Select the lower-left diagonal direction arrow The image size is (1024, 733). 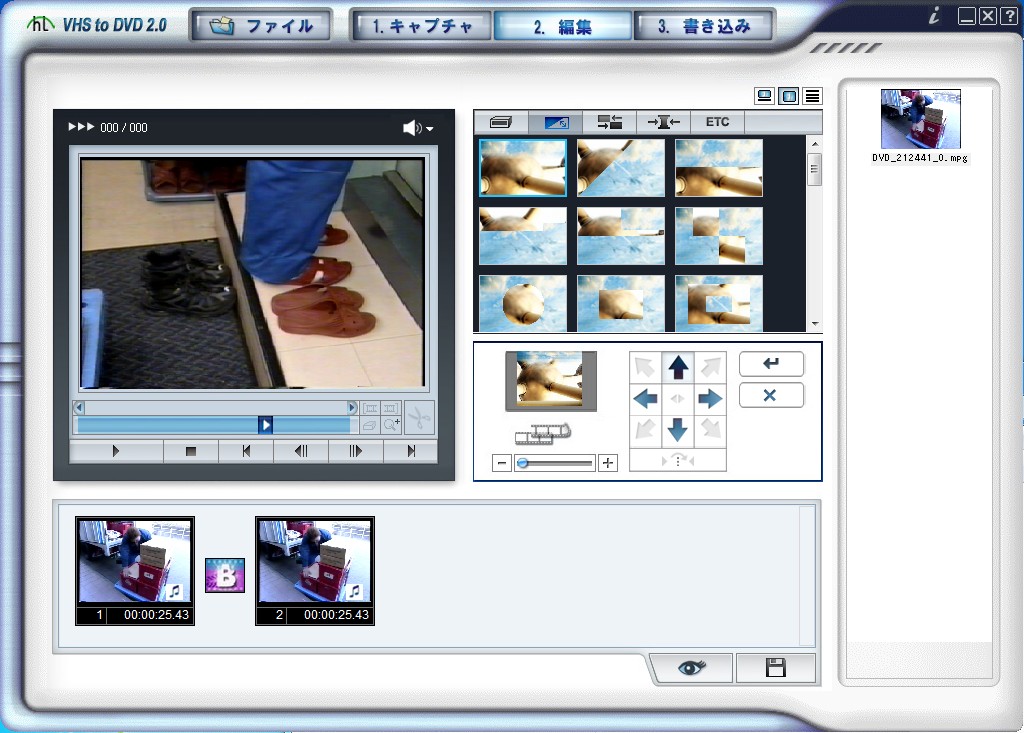point(645,430)
